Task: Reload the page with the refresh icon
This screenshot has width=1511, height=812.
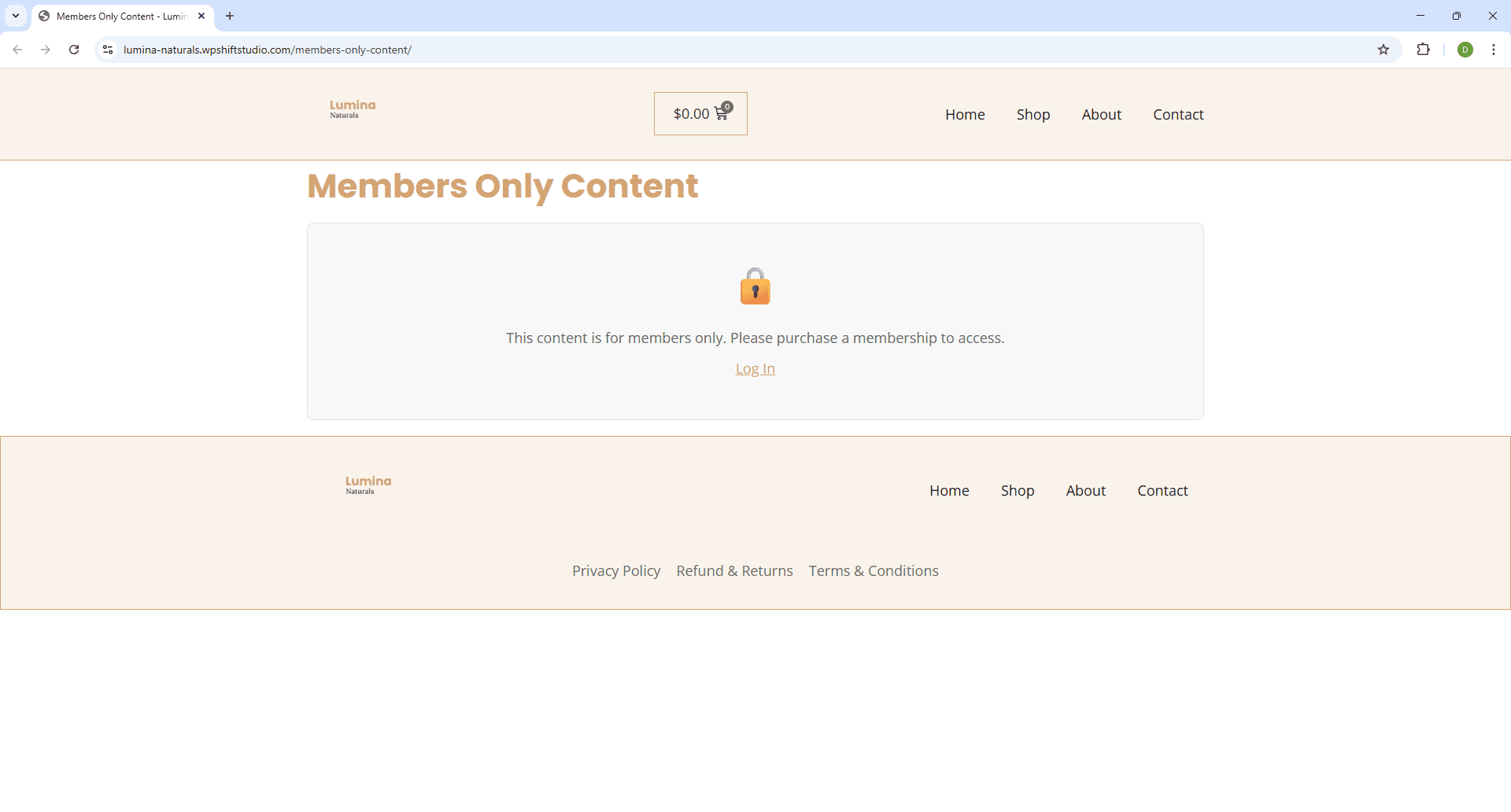Action: pyautogui.click(x=74, y=50)
